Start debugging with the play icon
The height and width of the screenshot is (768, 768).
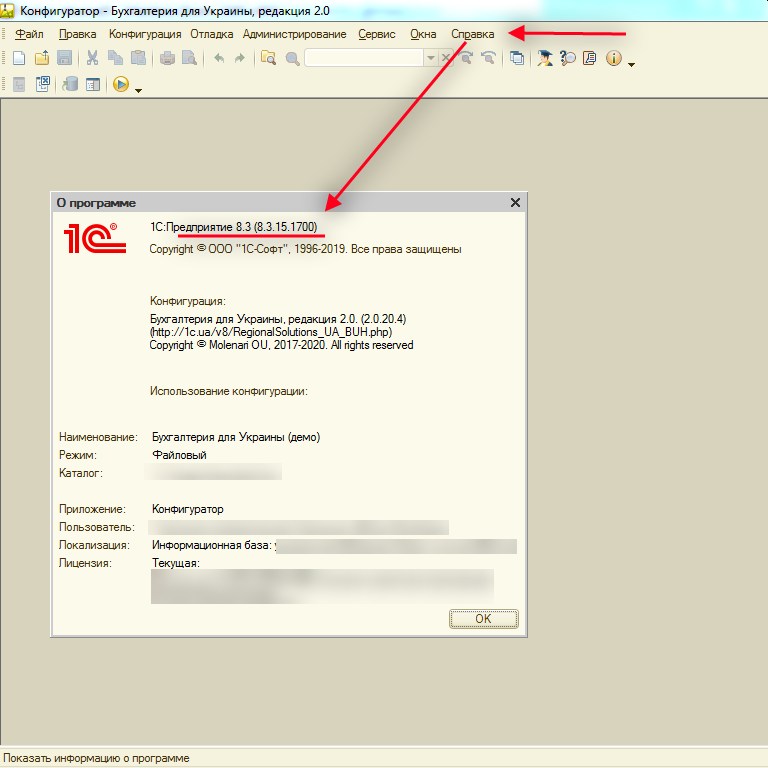coord(120,84)
